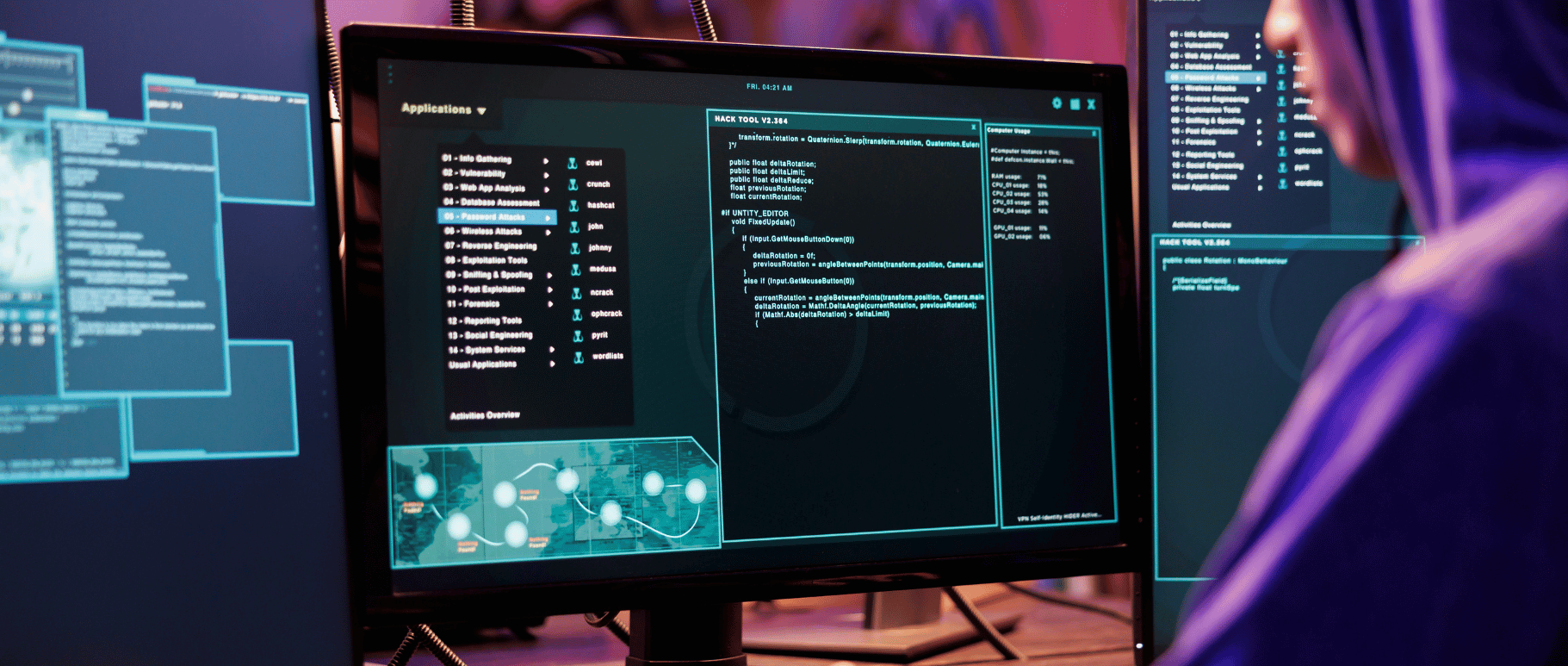Click the CPU_02 usage readout
This screenshot has width=1568, height=666.
point(1020,194)
